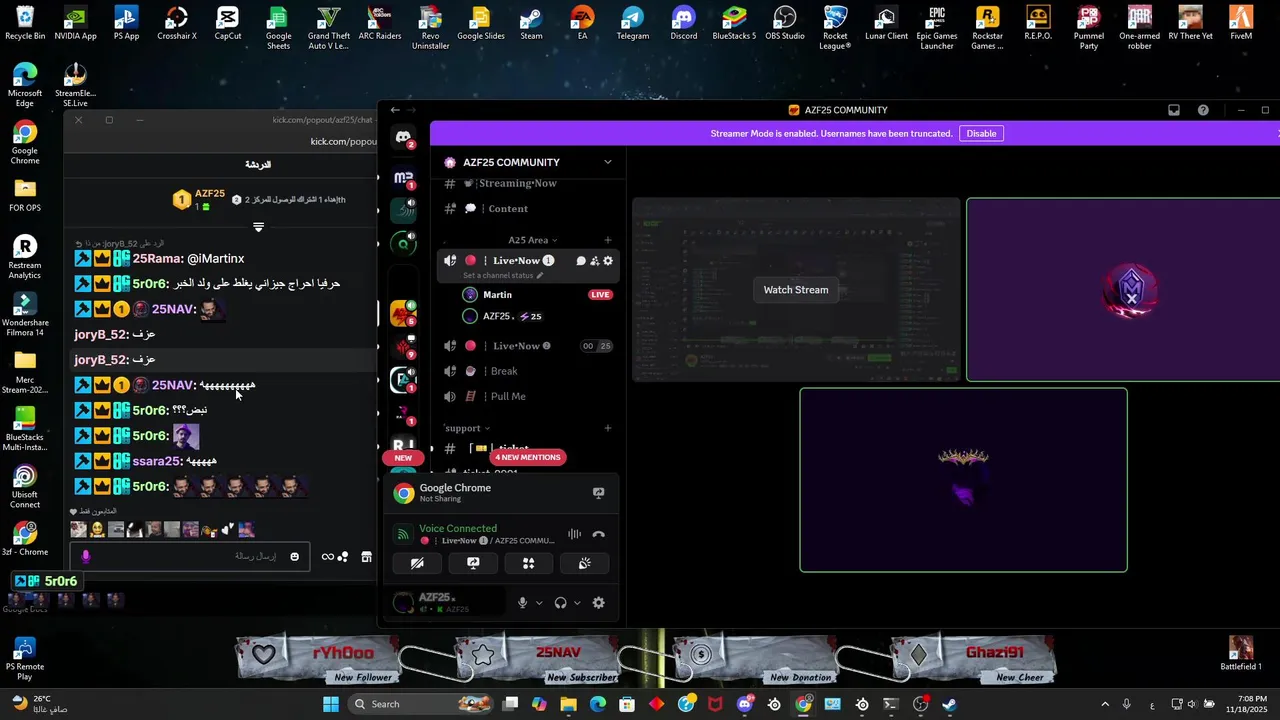
Task: Expand pinned leaderboard arrow in Kick chat
Action: pos(258,228)
